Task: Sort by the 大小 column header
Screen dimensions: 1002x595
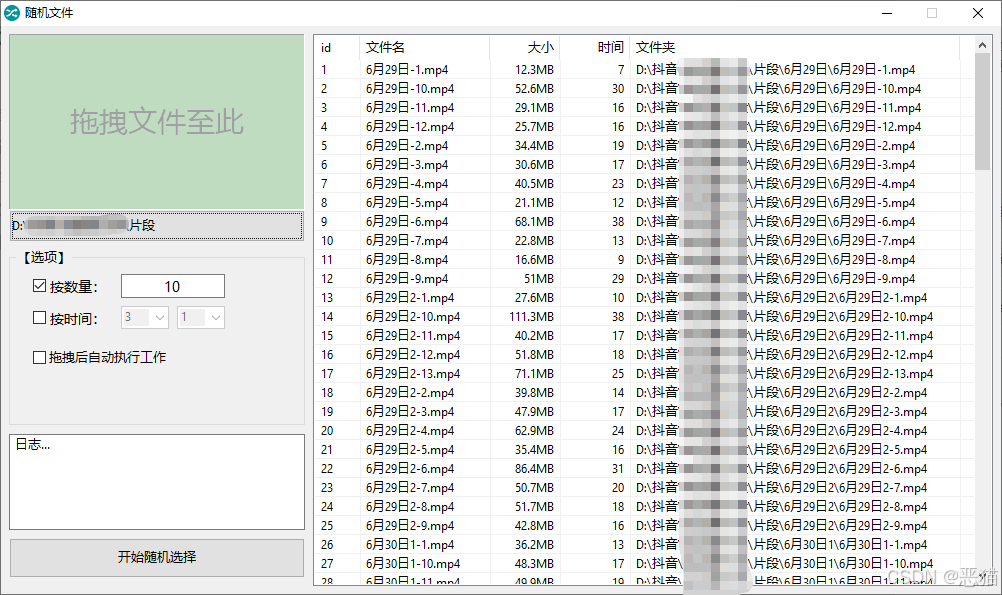Action: pyautogui.click(x=525, y=48)
